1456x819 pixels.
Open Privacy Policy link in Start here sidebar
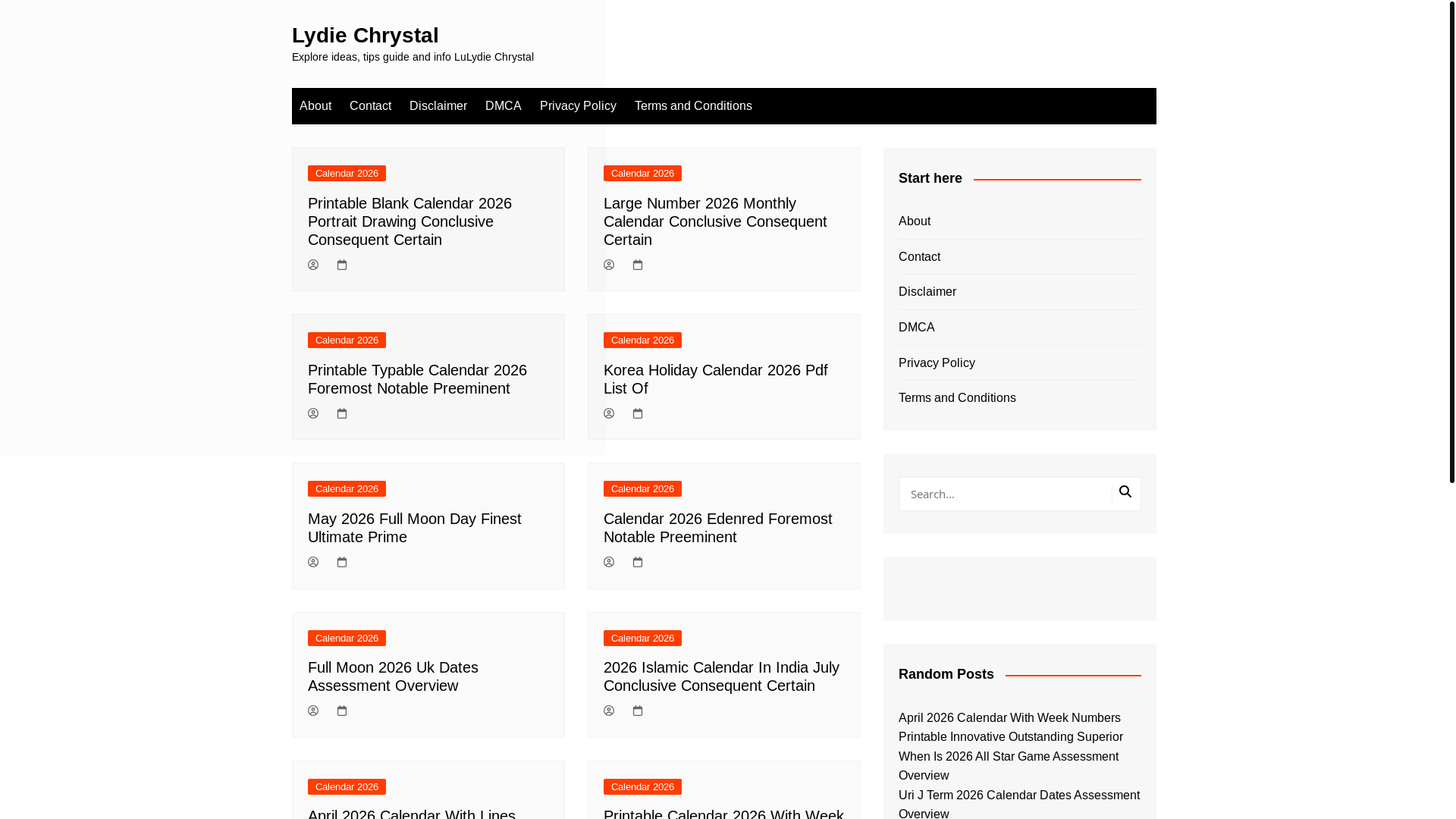click(x=937, y=363)
